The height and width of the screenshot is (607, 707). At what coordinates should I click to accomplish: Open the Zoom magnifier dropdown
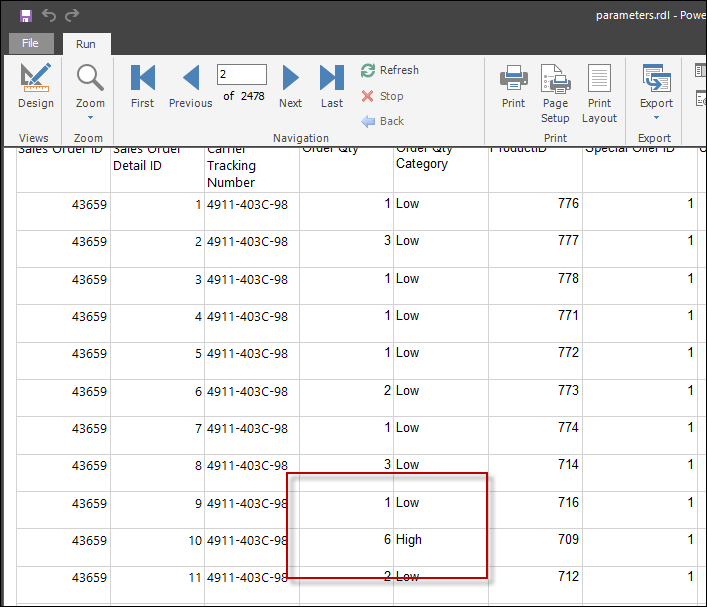89,88
